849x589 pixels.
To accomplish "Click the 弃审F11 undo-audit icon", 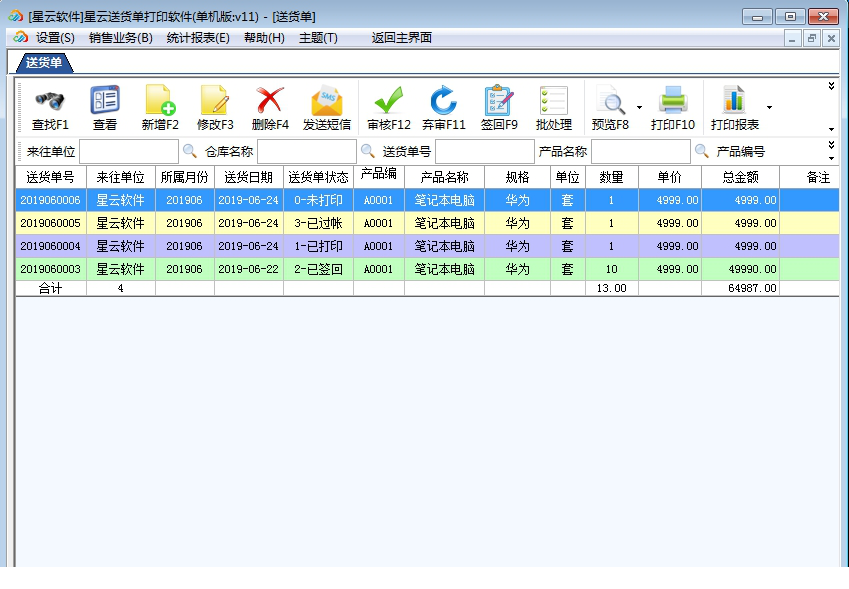I will coord(444,100).
